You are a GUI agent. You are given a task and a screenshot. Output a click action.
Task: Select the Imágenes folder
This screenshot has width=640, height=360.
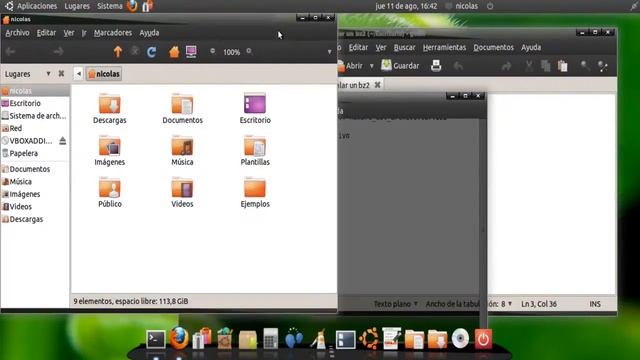pos(109,151)
